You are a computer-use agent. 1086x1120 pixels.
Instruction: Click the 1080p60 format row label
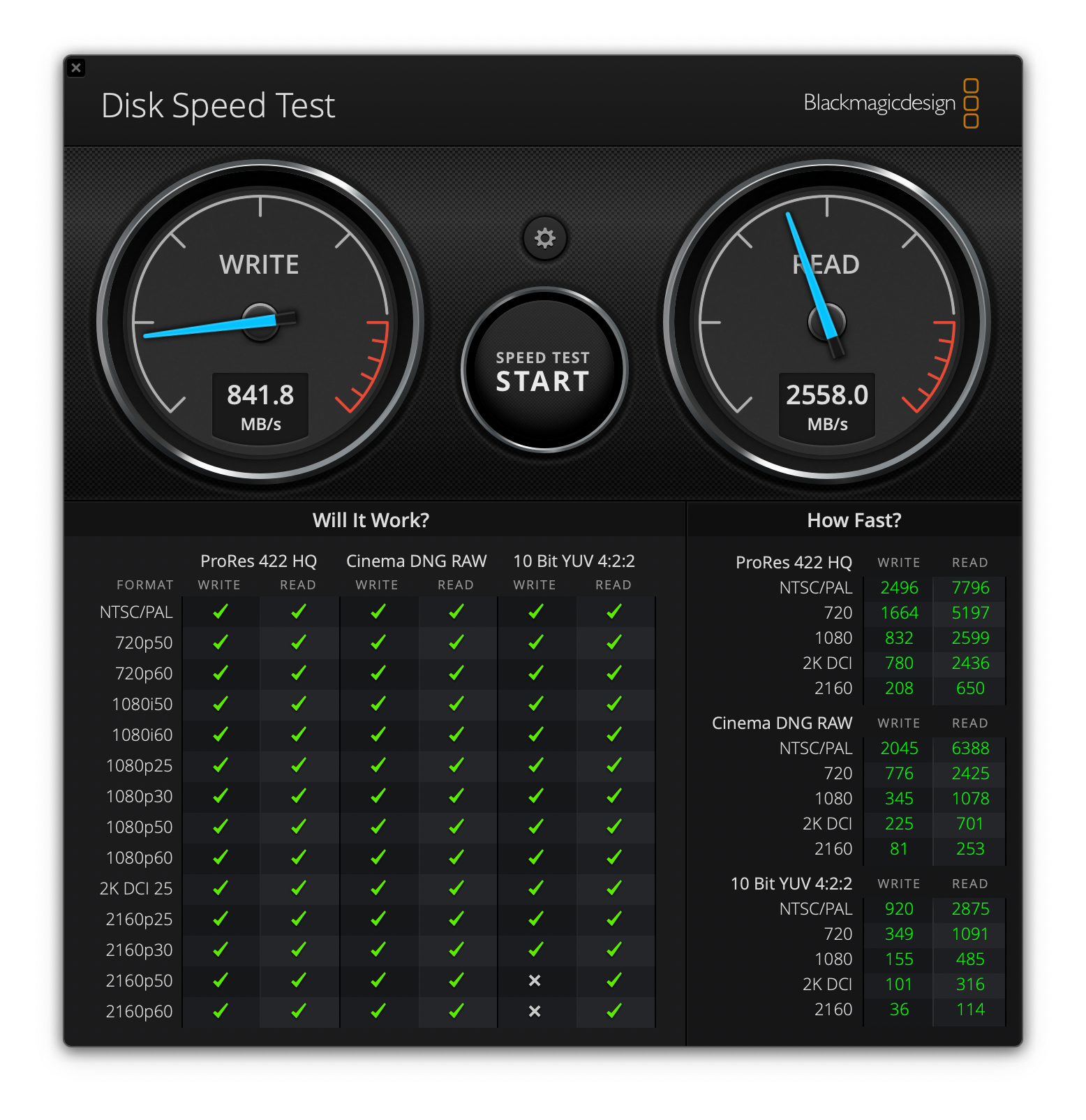pos(139,858)
